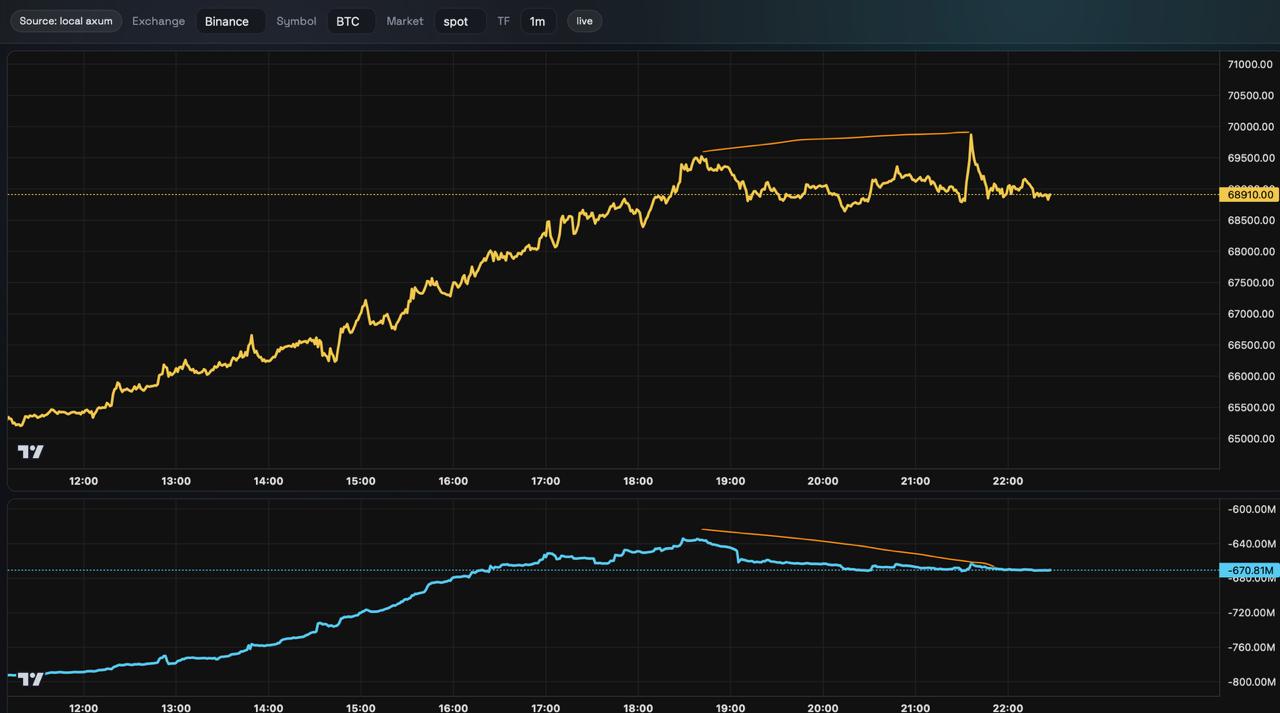This screenshot has width=1280, height=713.
Task: Click 22:00 on the lower chart time axis
Action: pos(1007,707)
